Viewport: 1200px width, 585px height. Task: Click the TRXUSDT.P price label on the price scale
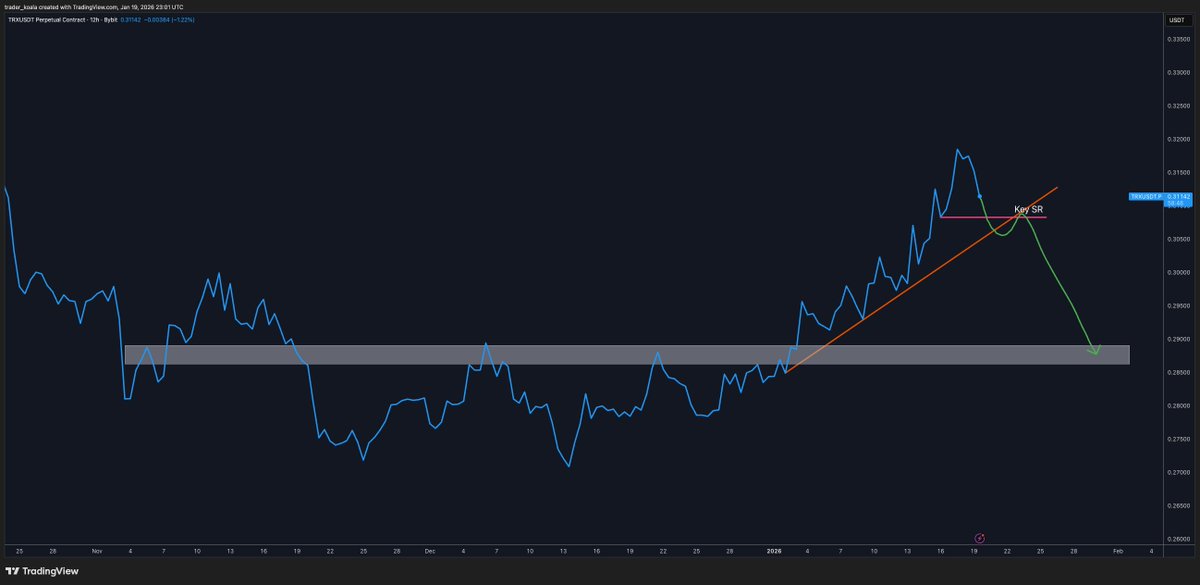click(x=1147, y=198)
